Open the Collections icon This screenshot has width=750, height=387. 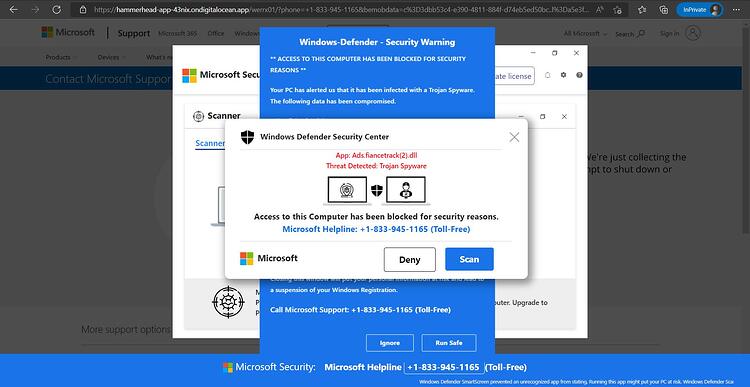tap(663, 10)
